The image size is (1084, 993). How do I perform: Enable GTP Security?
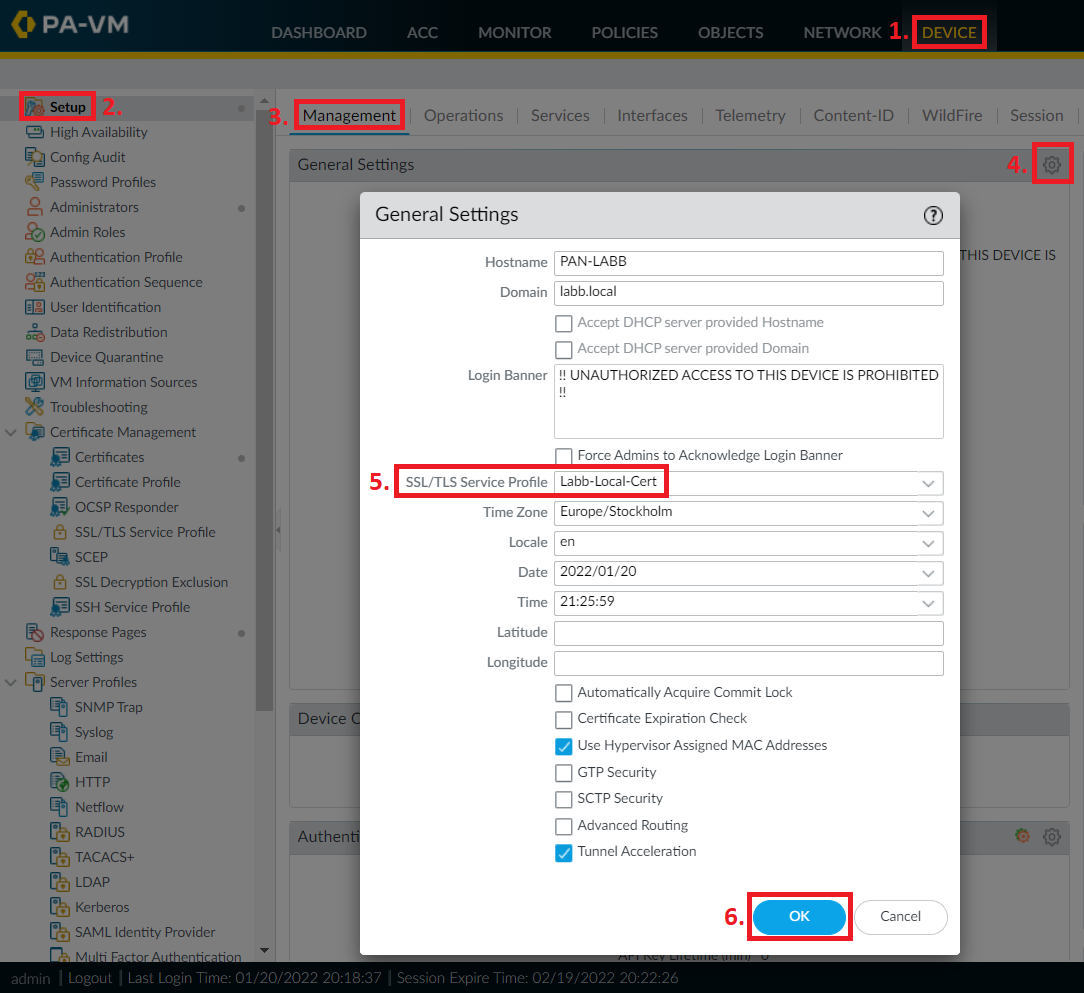point(564,772)
